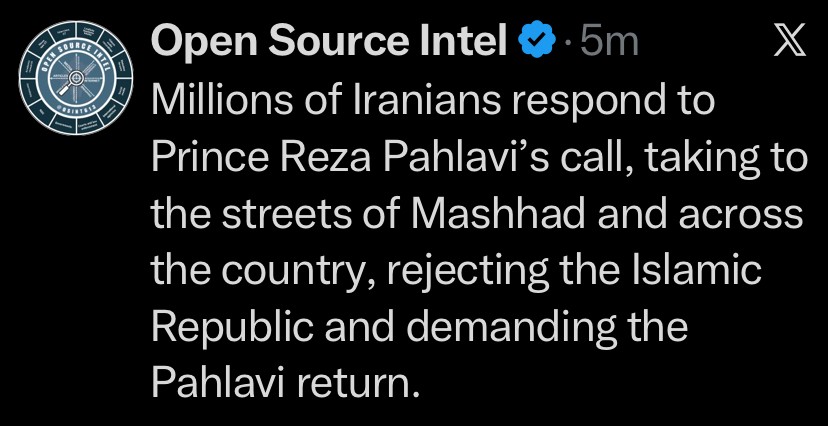The width and height of the screenshot is (828, 426).
Task: Open the Open Source Intel account name
Action: pyautogui.click(x=330, y=41)
